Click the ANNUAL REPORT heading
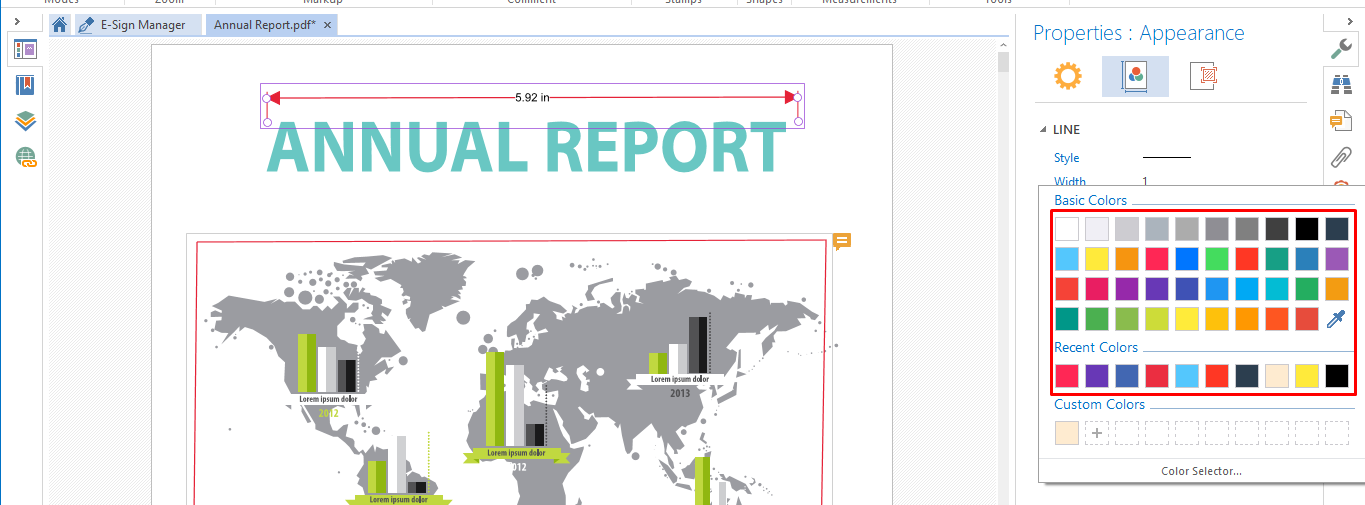Viewport: 1365px width, 505px height. (x=527, y=148)
